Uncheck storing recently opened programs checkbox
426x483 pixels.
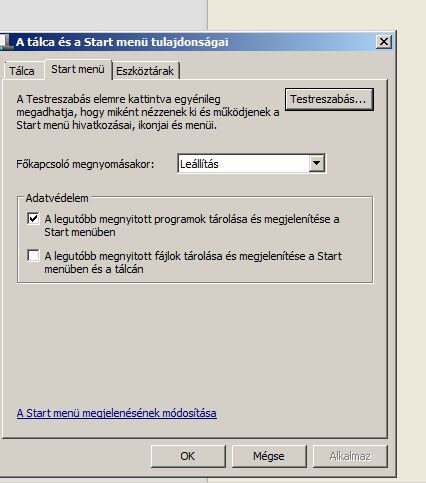pos(33,219)
